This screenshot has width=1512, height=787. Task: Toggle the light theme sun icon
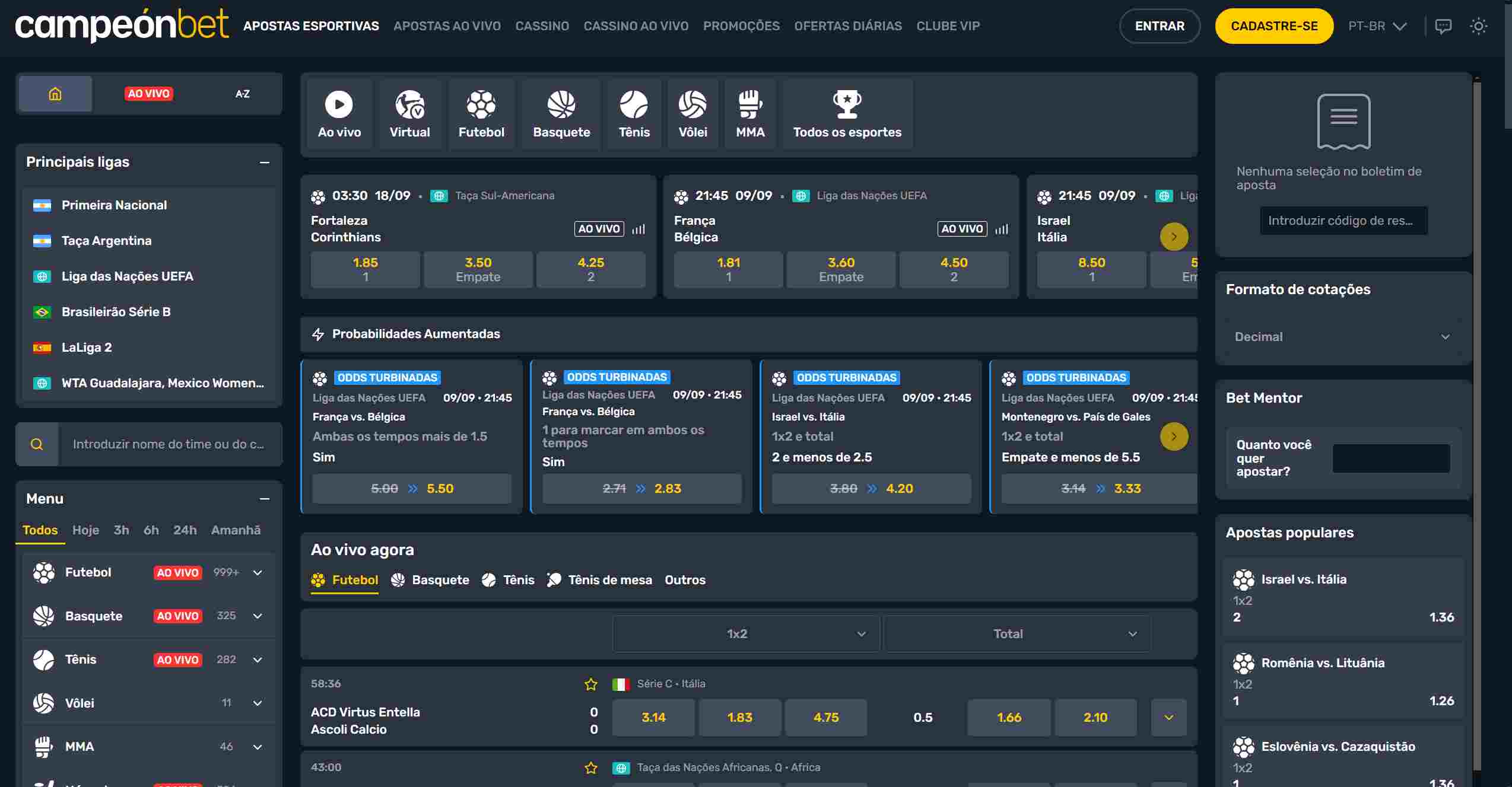[x=1478, y=26]
